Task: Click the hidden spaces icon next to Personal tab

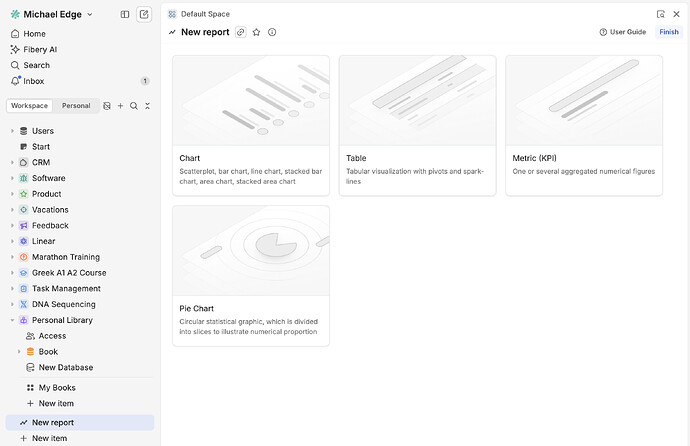Action: [107, 106]
